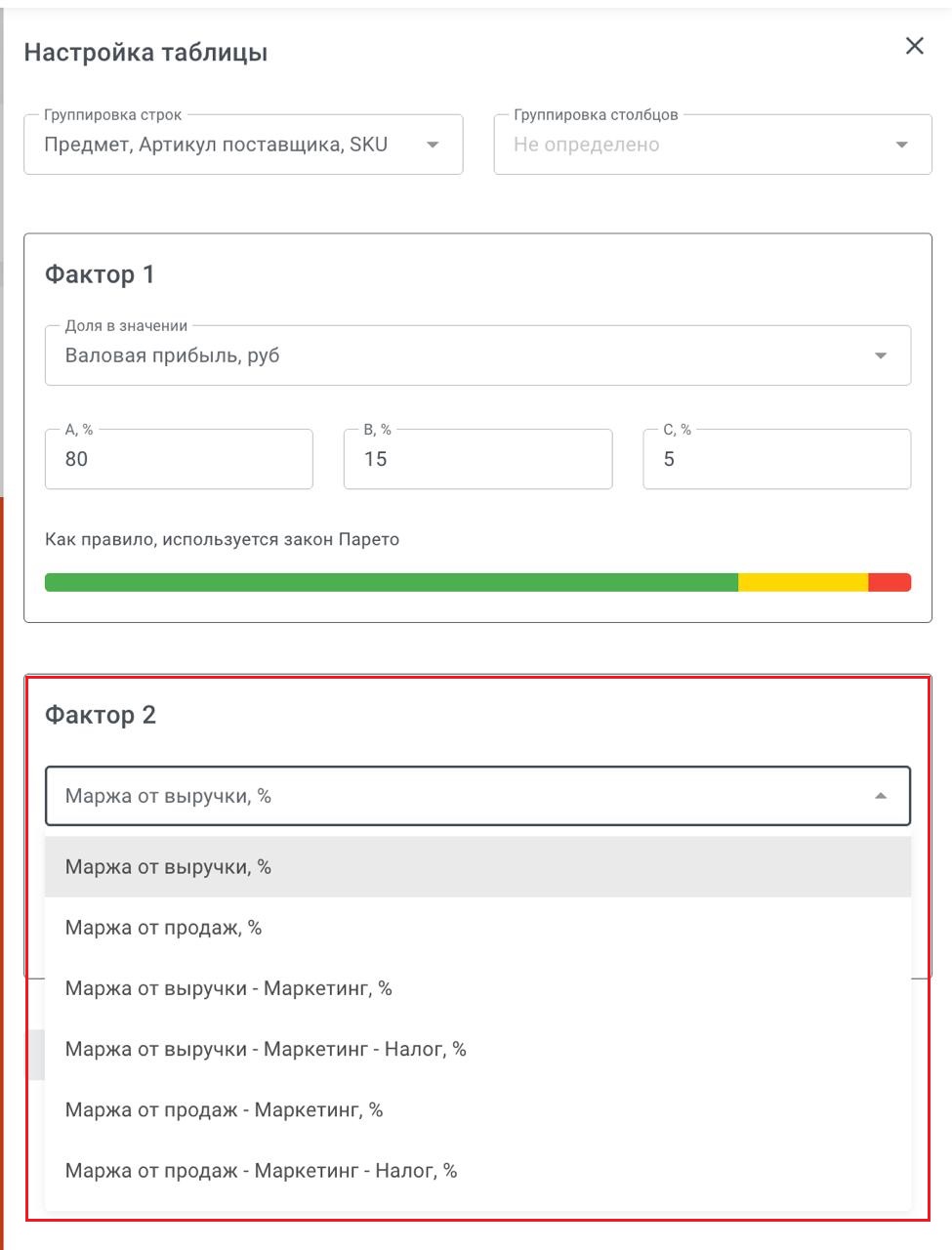Click the 'B, %' input containing 15

click(477, 460)
